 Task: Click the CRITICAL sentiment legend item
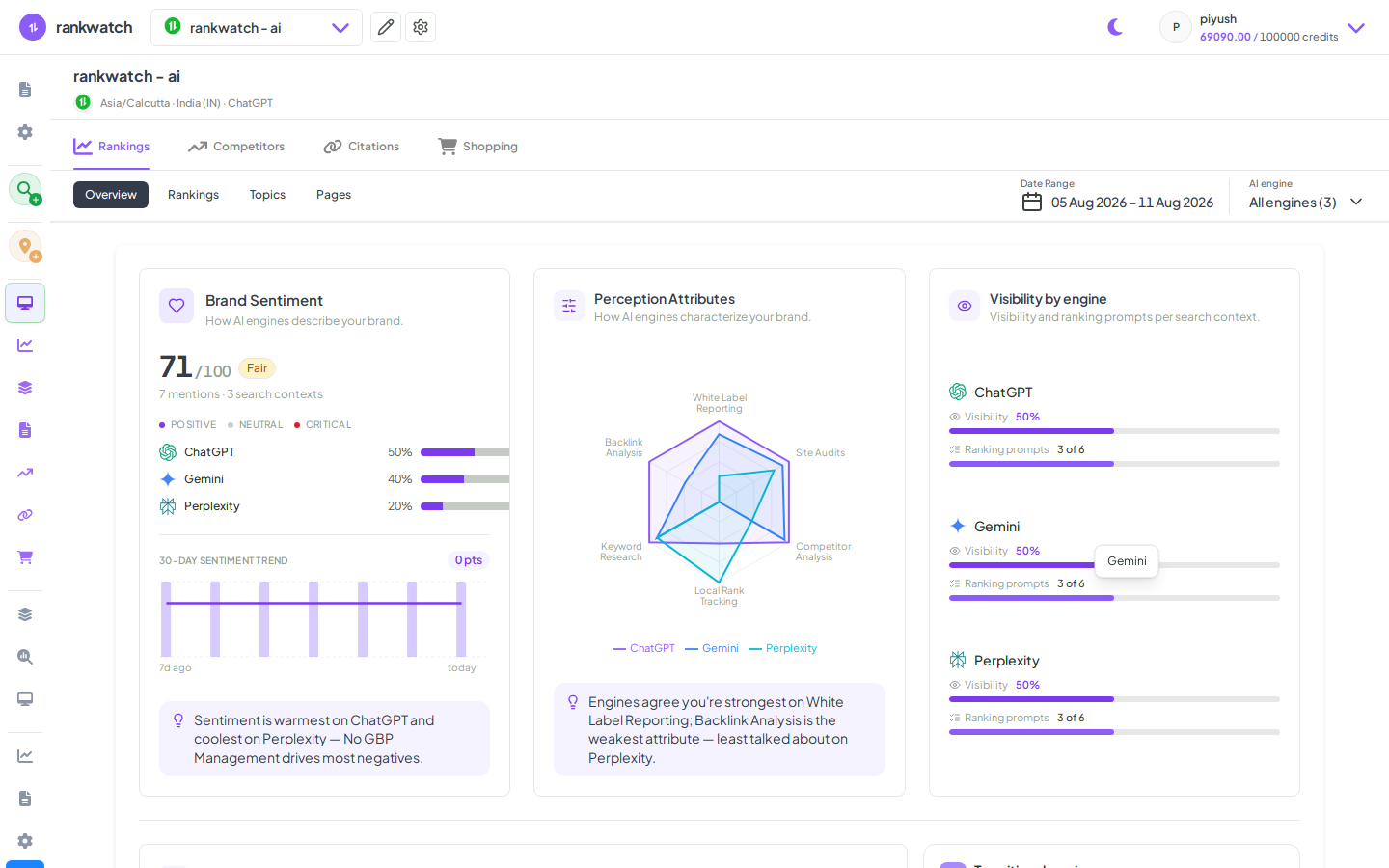click(323, 425)
